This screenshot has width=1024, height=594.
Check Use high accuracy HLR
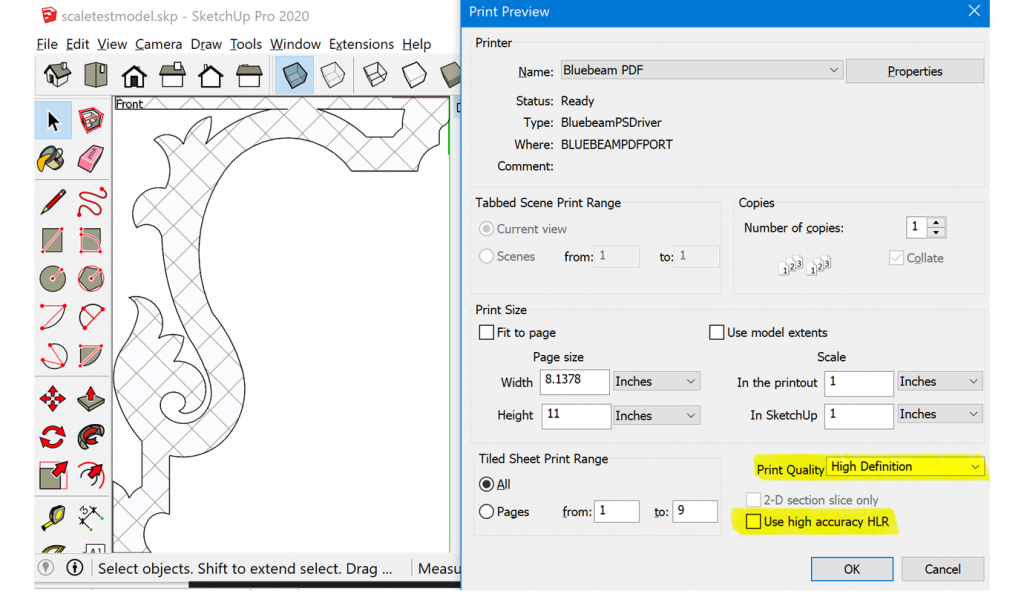click(753, 521)
